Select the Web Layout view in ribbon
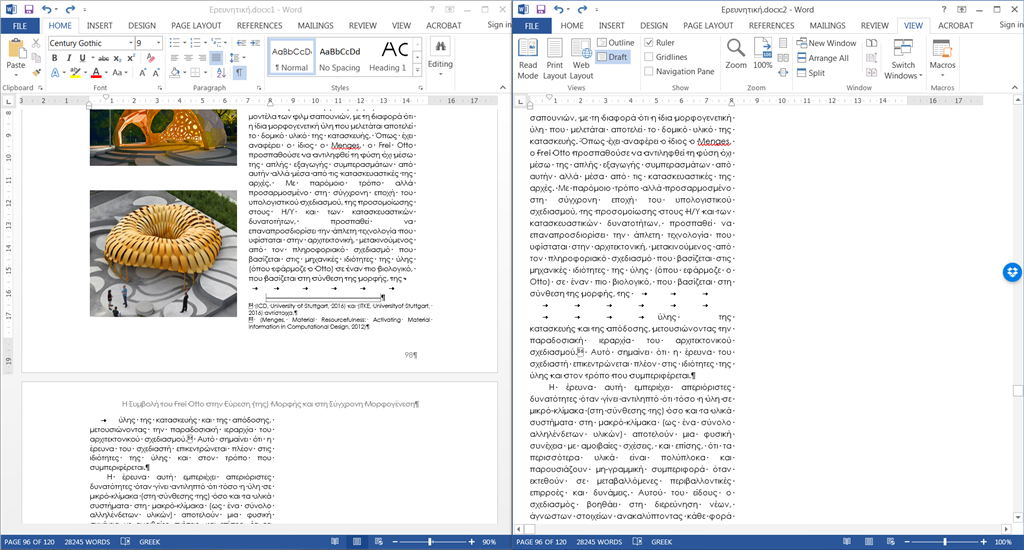Viewport: 1024px width, 550px height. [581, 59]
